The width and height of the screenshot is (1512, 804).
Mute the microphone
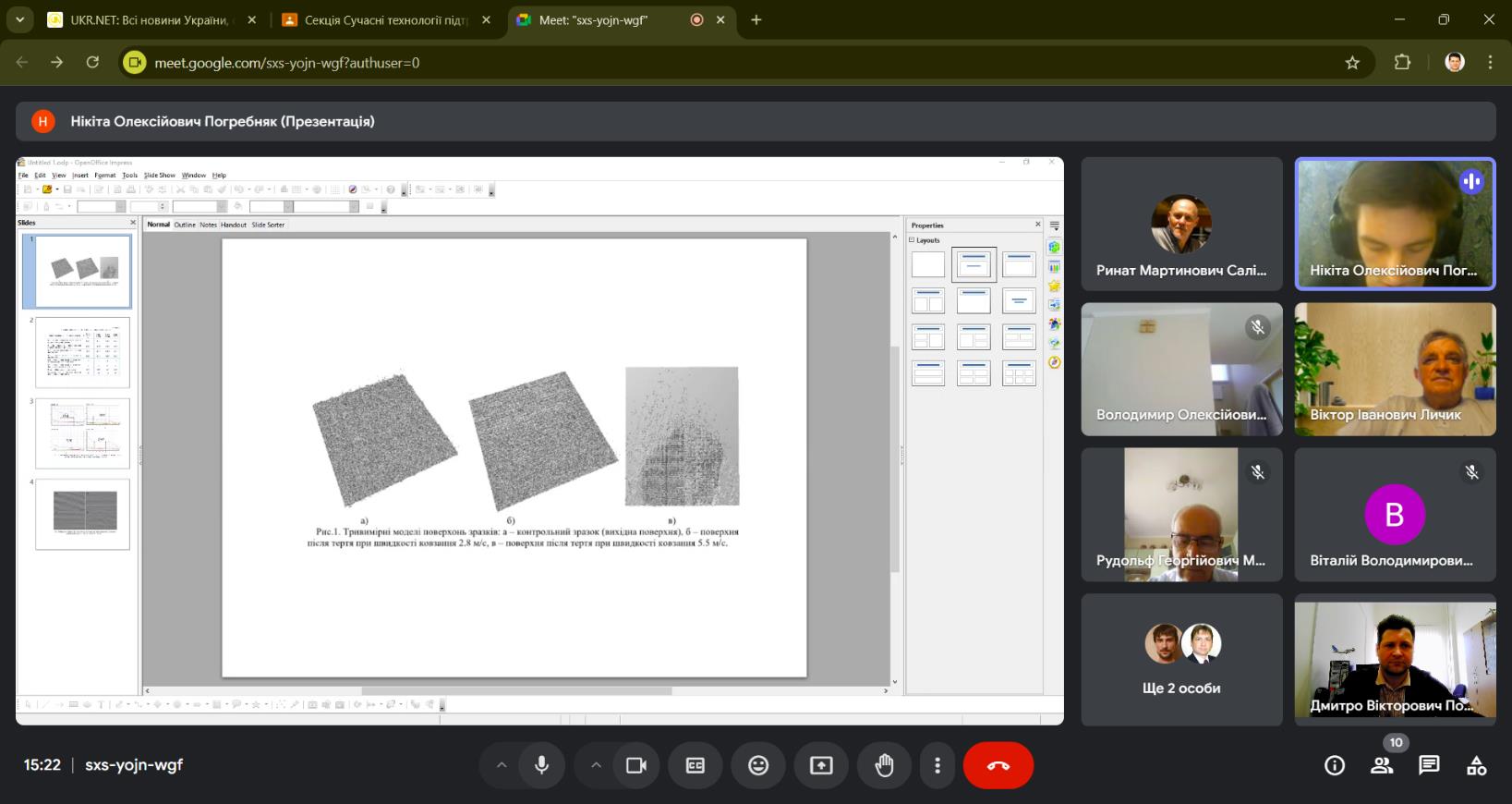(541, 765)
